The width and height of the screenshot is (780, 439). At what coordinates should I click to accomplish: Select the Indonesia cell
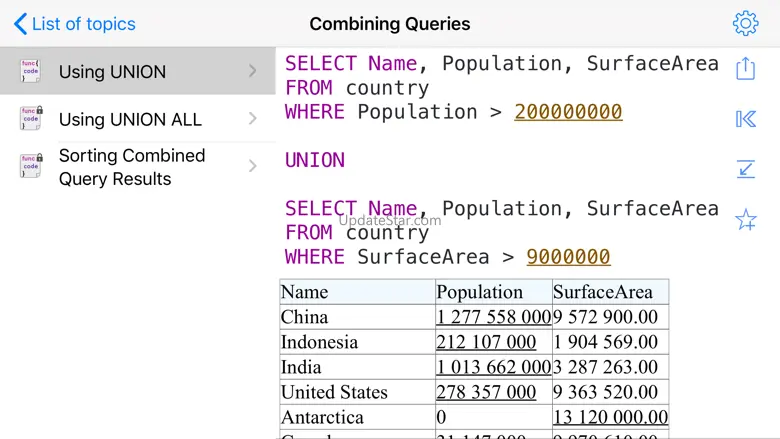357,342
